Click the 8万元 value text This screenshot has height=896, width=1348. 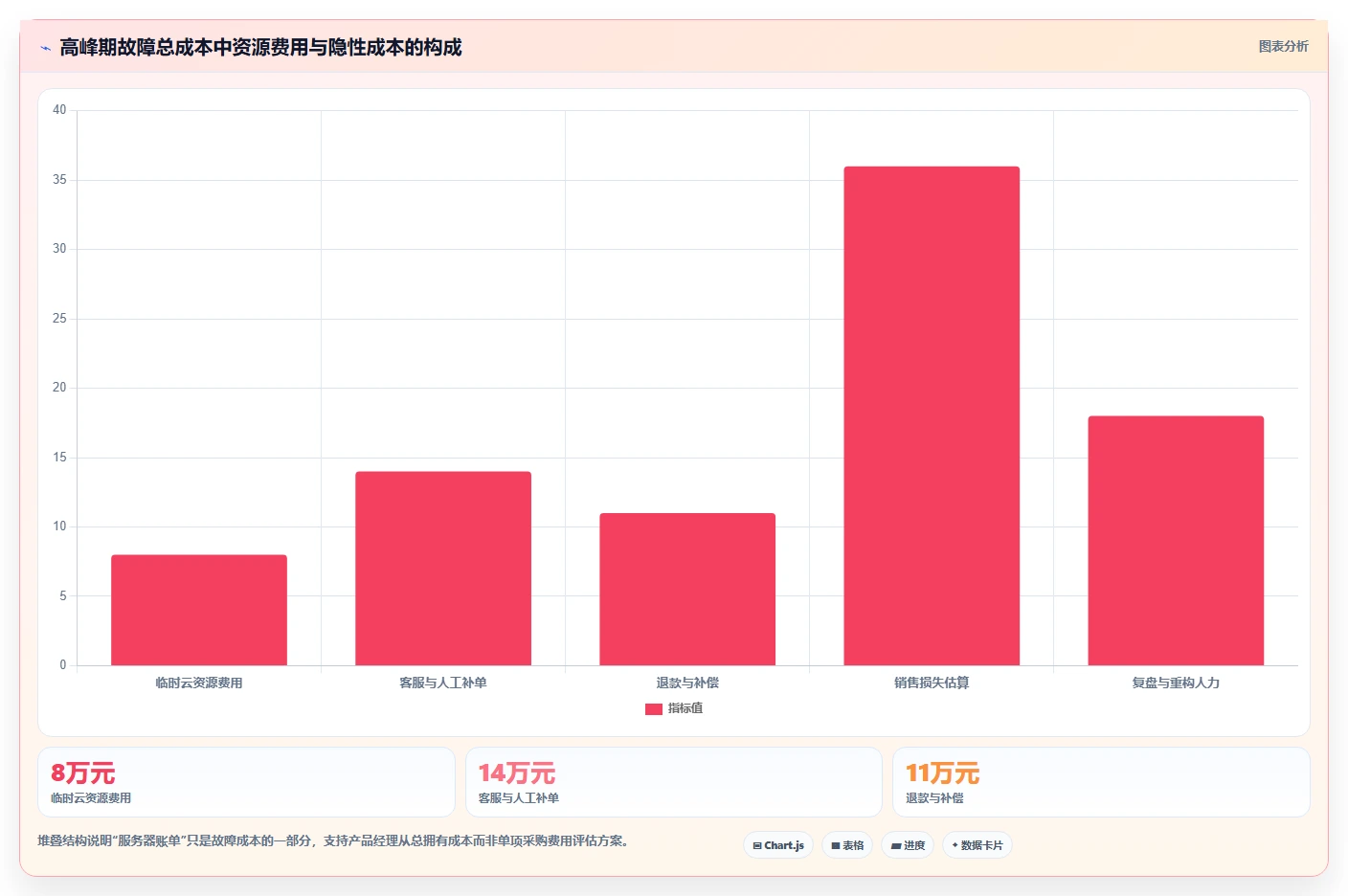pos(83,773)
